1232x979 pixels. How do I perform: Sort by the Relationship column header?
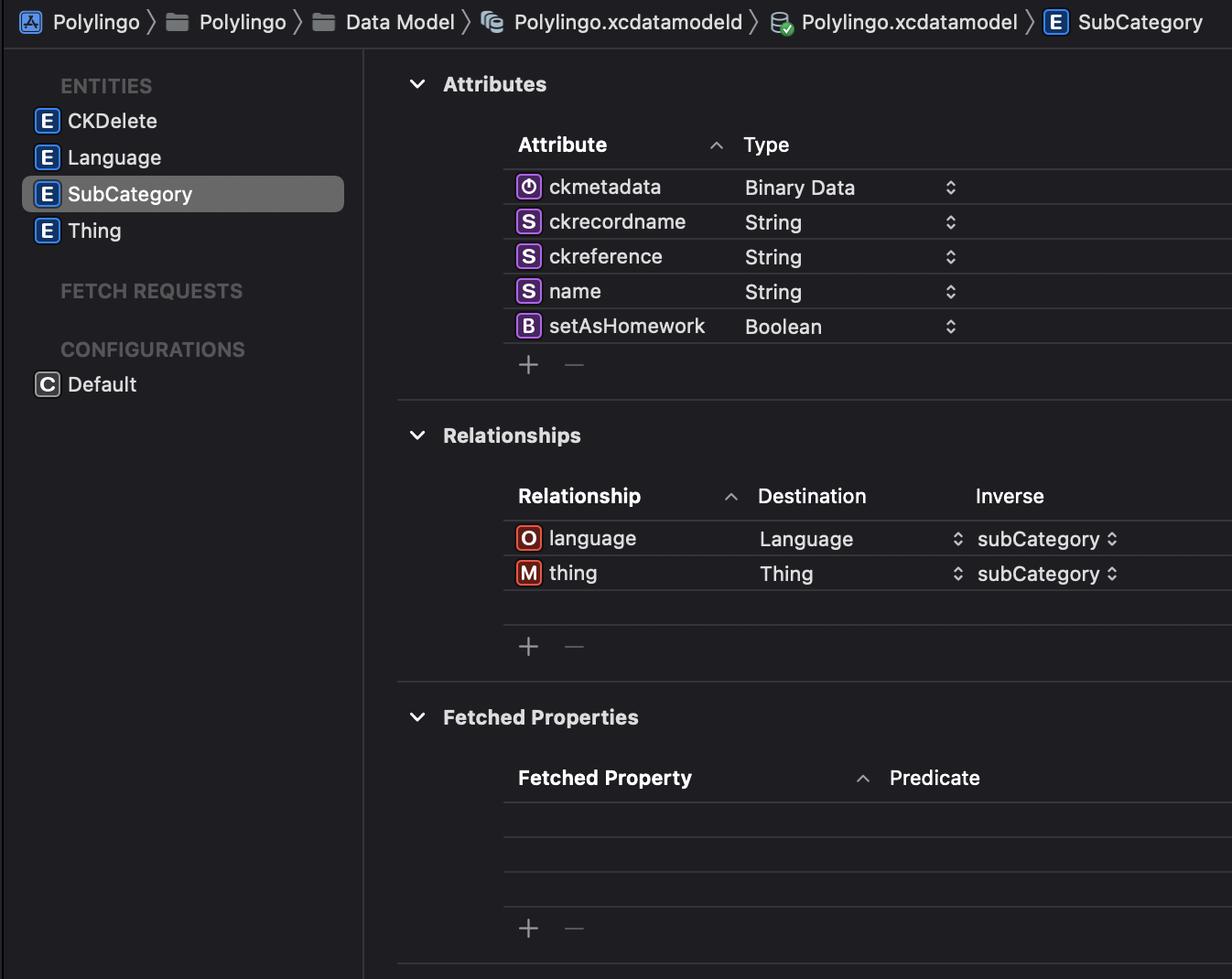(579, 496)
